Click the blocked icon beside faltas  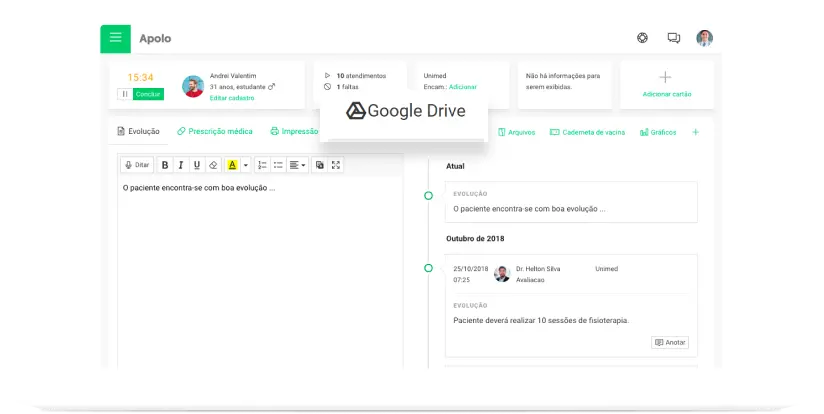[x=327, y=87]
